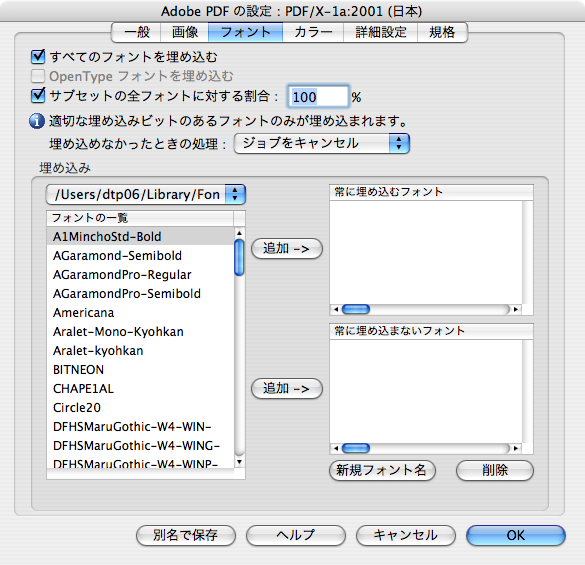Screen dimensions: 585x565
Task: Click the 削除 button
Action: (495, 470)
